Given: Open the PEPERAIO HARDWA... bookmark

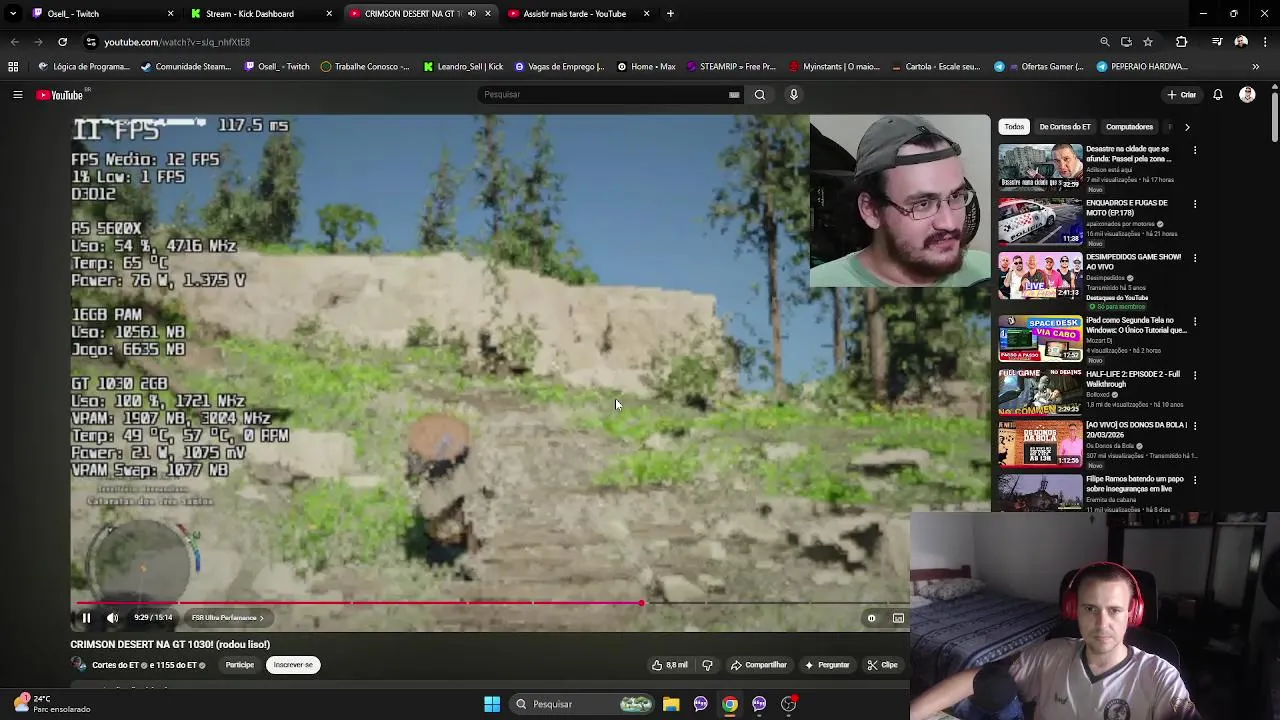Looking at the screenshot, I should [x=1142, y=67].
